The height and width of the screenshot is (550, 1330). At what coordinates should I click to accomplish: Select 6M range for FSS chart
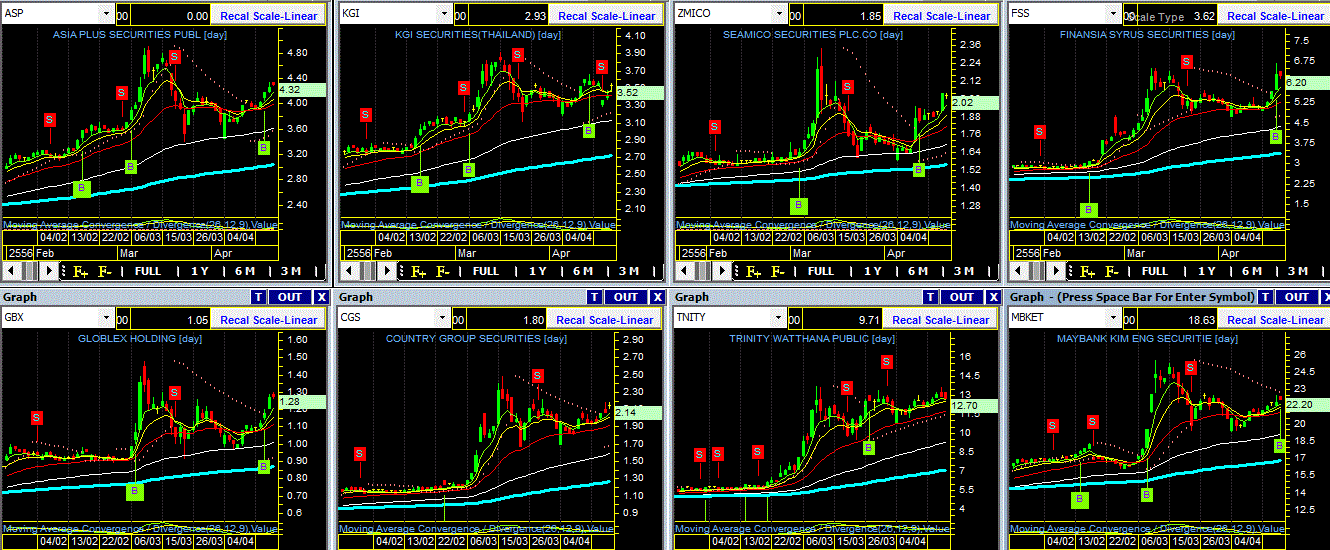pyautogui.click(x=1252, y=271)
